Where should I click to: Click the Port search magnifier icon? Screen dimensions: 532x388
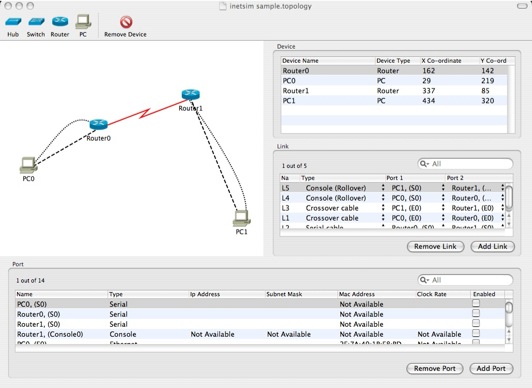424,280
